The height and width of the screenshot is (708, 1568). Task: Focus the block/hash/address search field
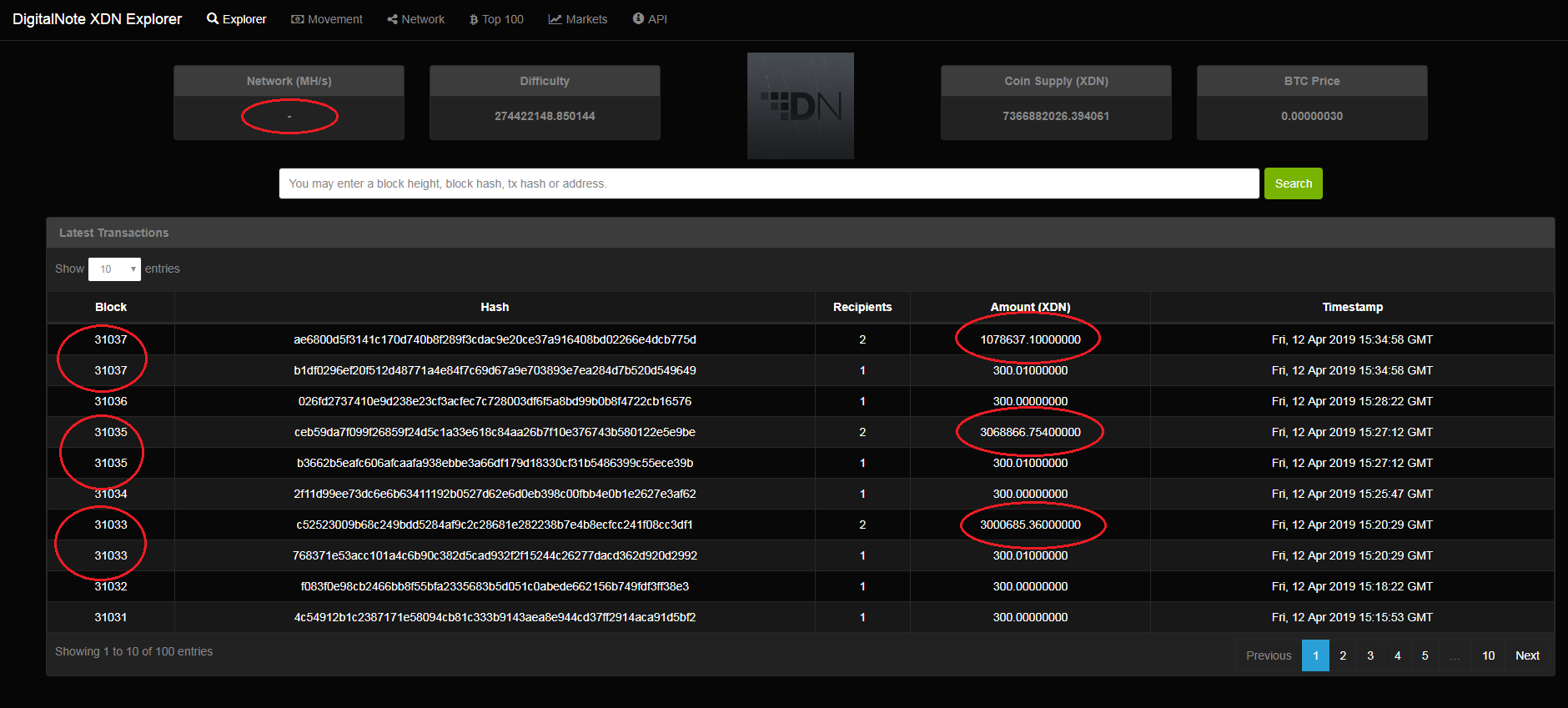769,183
